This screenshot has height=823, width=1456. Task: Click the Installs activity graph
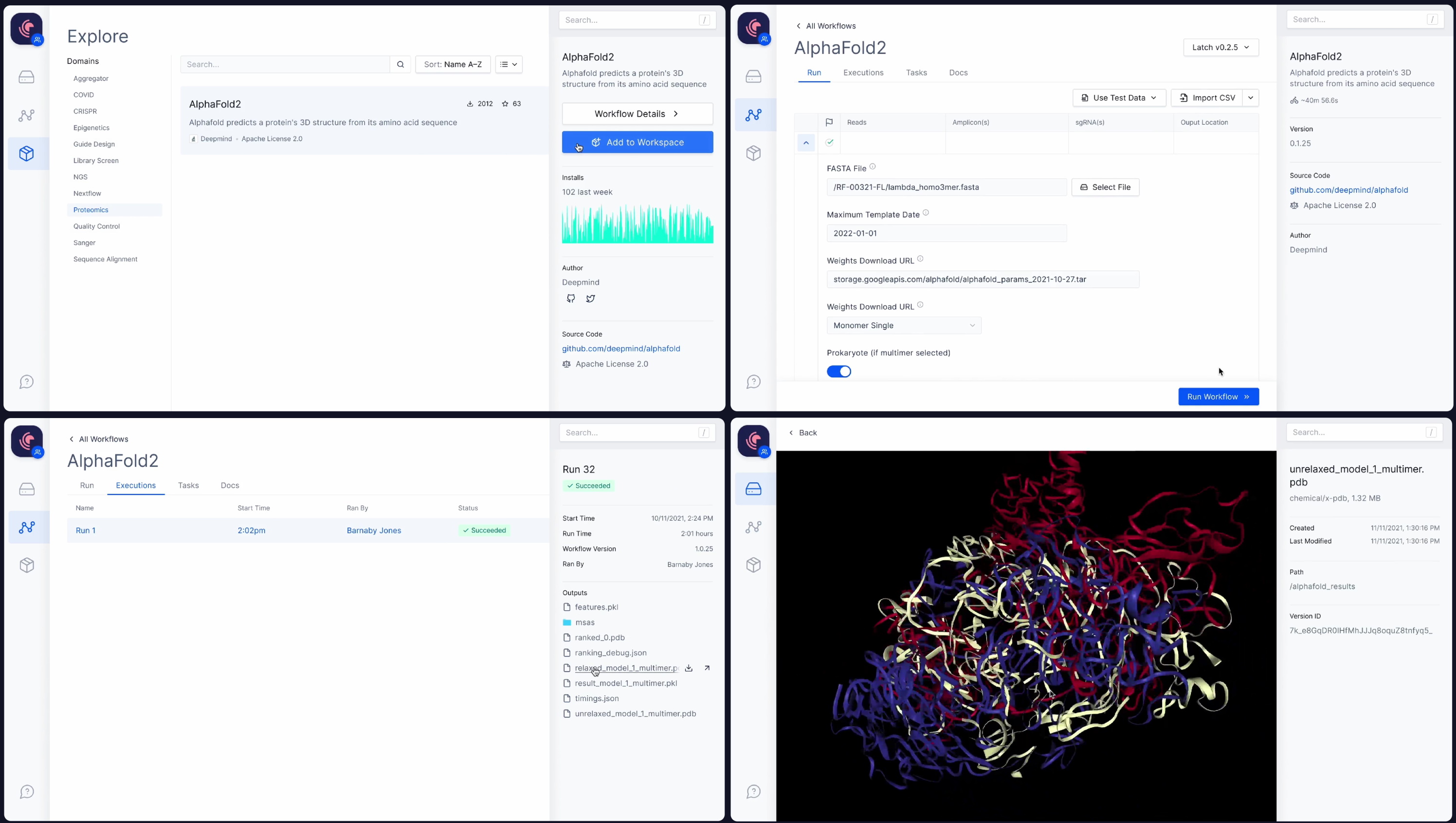(x=637, y=224)
